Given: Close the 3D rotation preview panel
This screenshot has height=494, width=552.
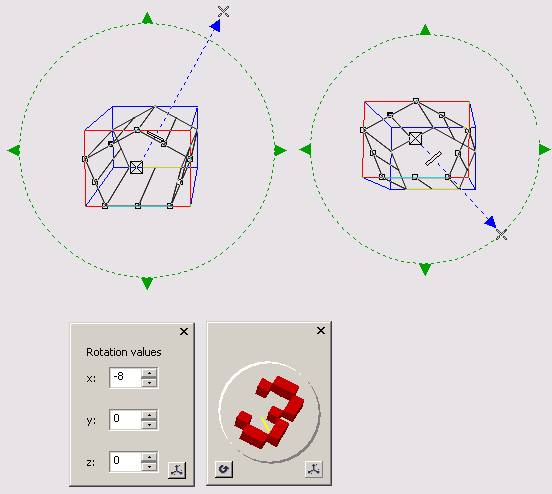Looking at the screenshot, I should click(321, 331).
